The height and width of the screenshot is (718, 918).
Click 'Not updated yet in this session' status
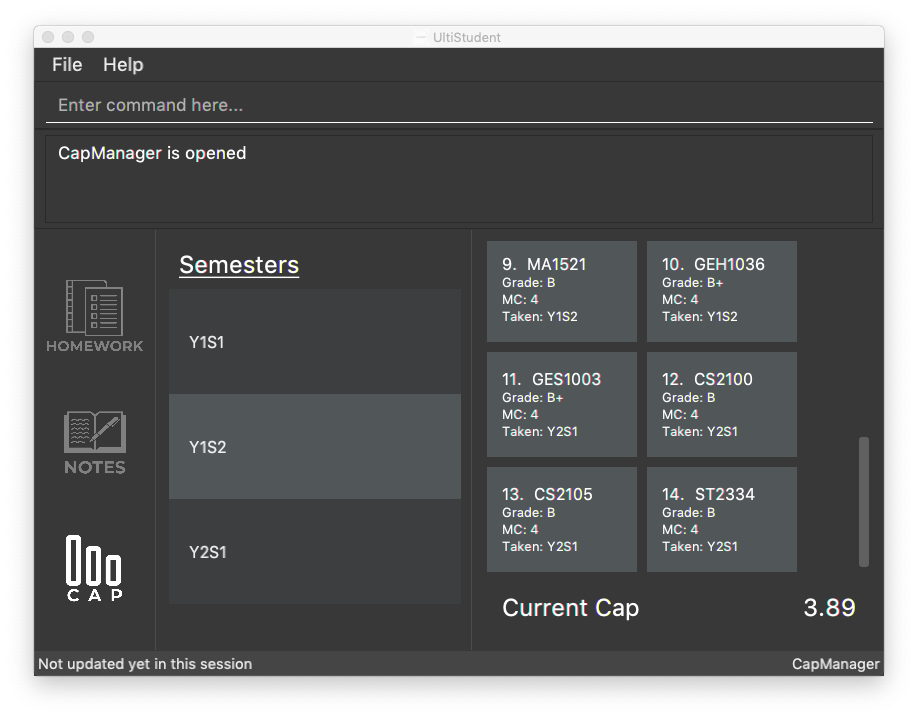click(145, 664)
